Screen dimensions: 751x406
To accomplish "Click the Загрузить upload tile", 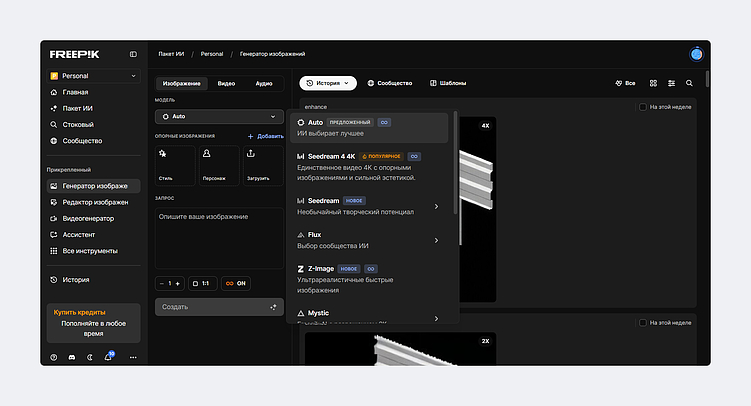I will point(263,166).
